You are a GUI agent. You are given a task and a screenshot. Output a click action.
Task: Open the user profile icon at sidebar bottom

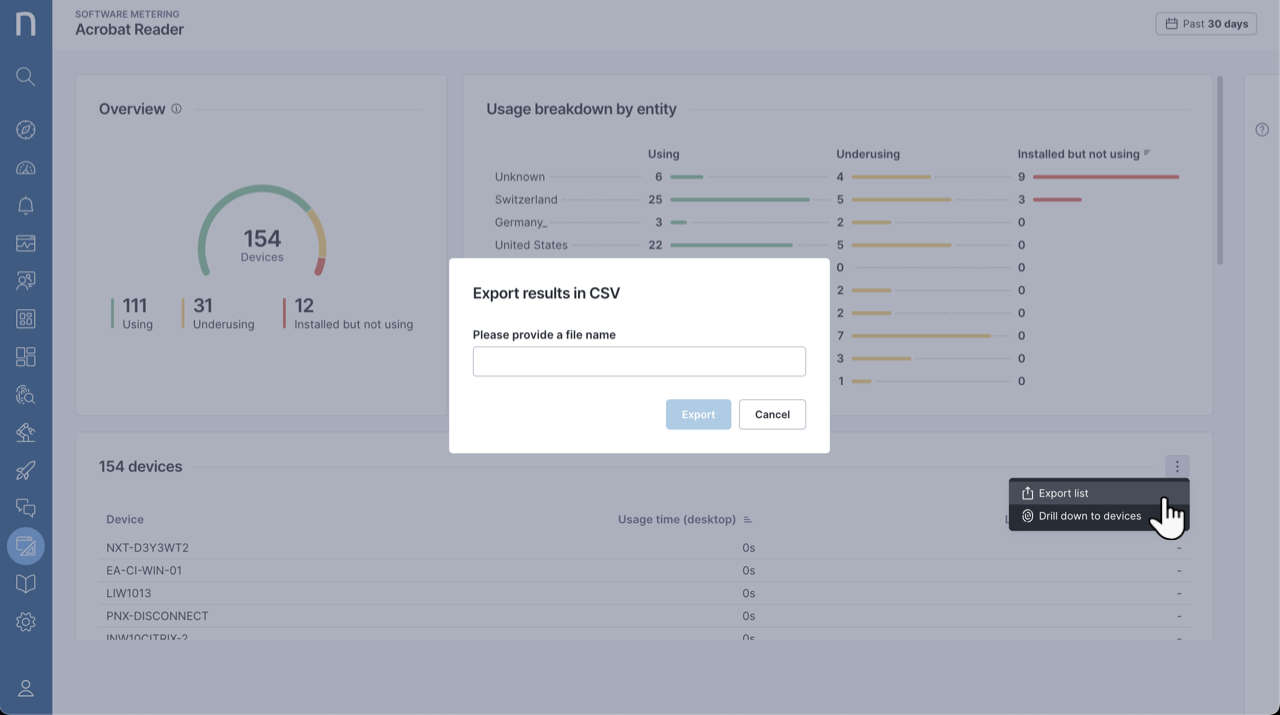coord(26,688)
